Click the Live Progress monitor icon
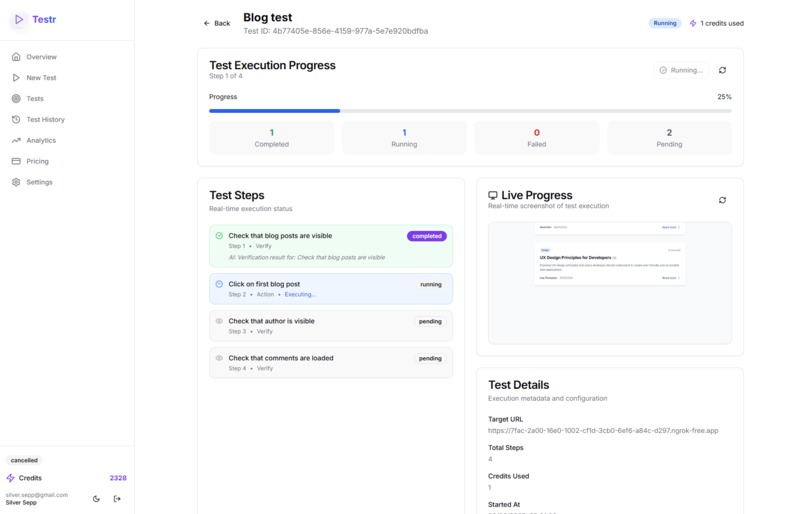The image size is (806, 514). tap(492, 195)
